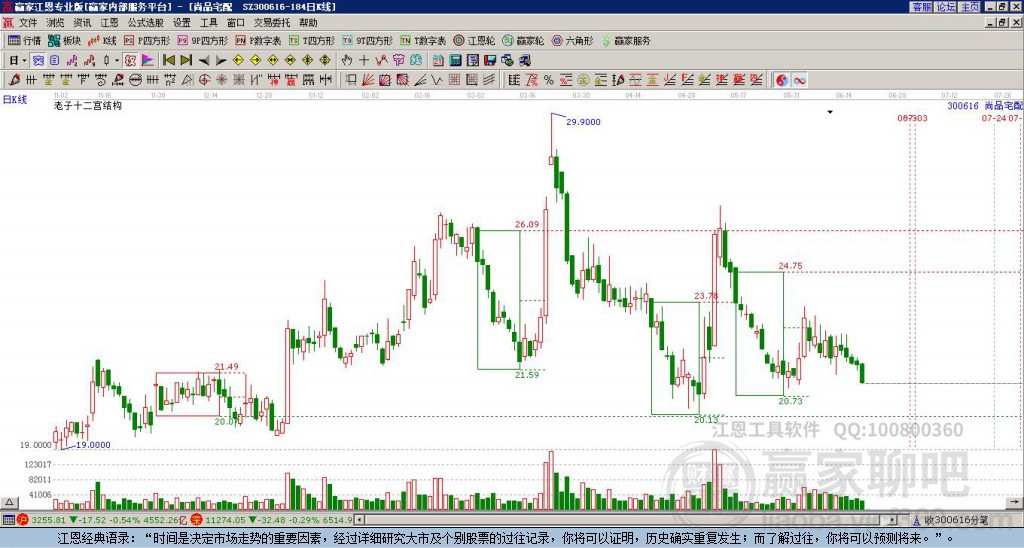
Task: Open the P数字表 tool
Action: 259,40
